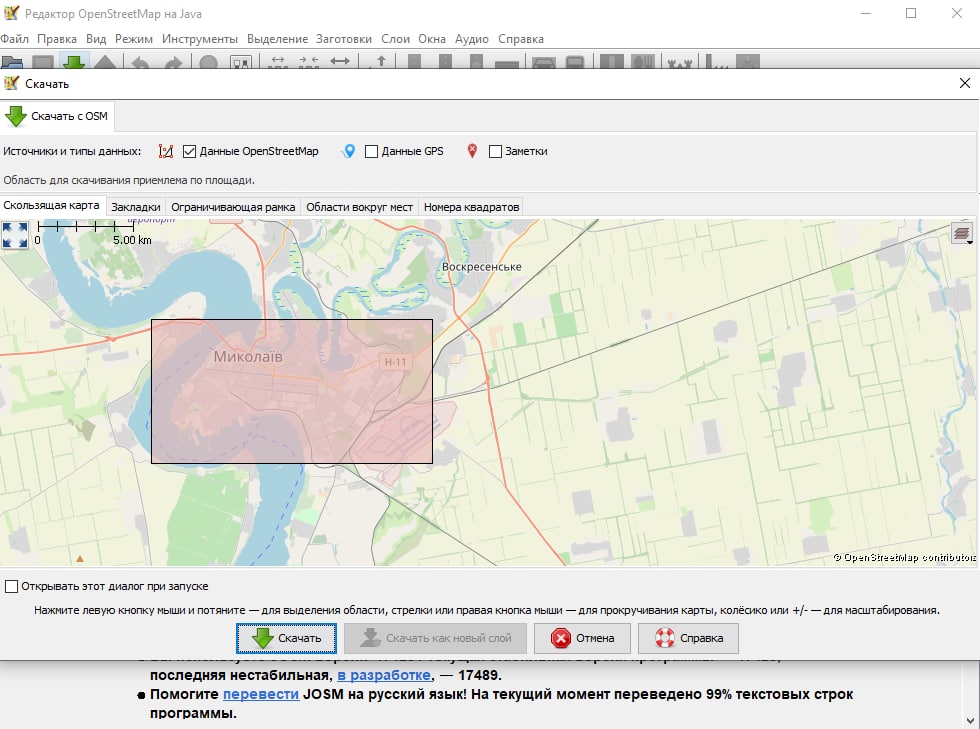Open the Выделение menu
This screenshot has height=729, width=980.
(277, 39)
